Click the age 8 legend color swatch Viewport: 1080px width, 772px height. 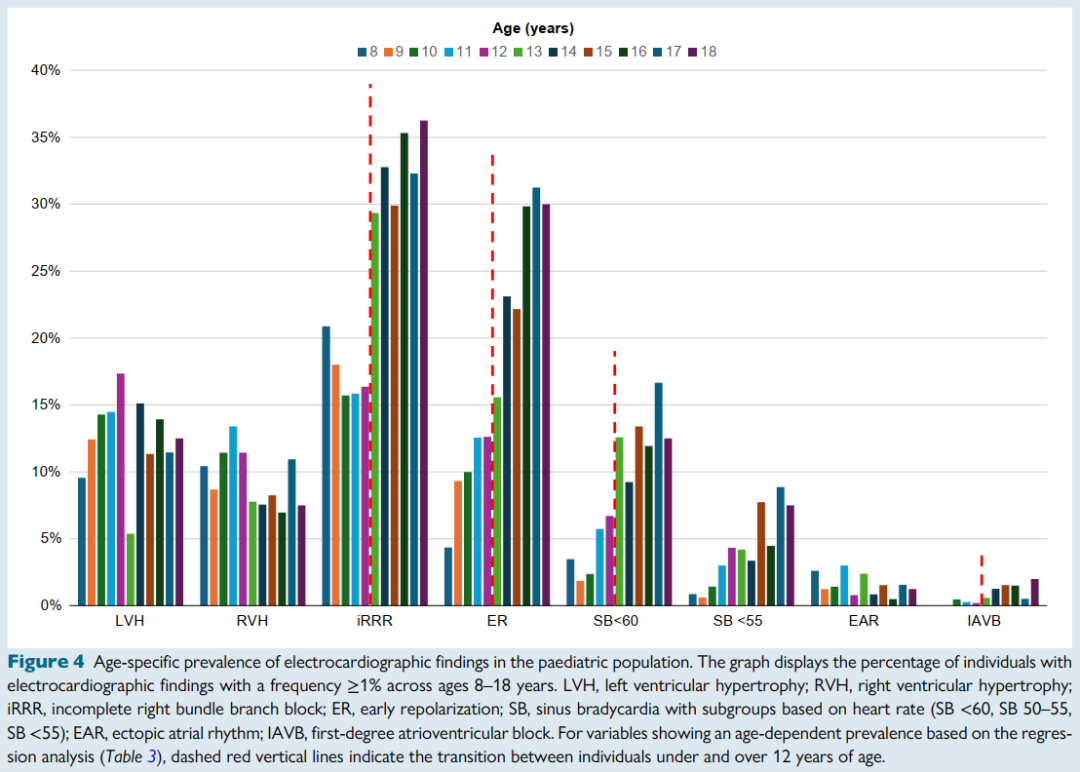coord(362,51)
